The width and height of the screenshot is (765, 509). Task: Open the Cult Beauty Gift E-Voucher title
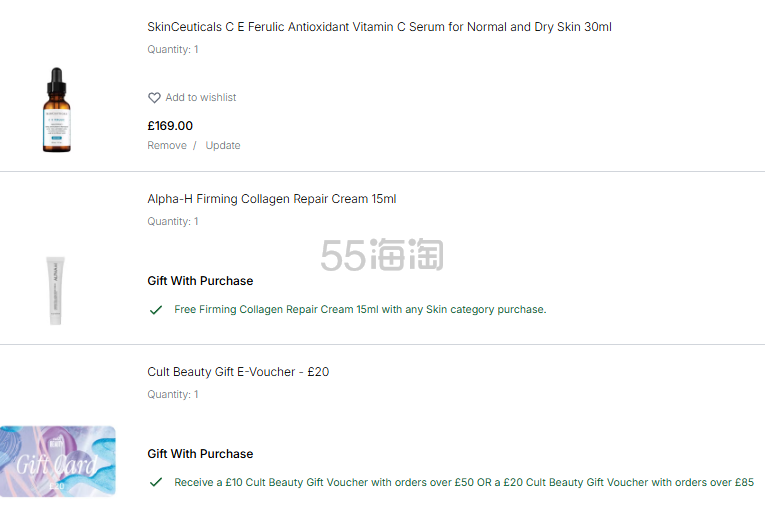tap(238, 372)
